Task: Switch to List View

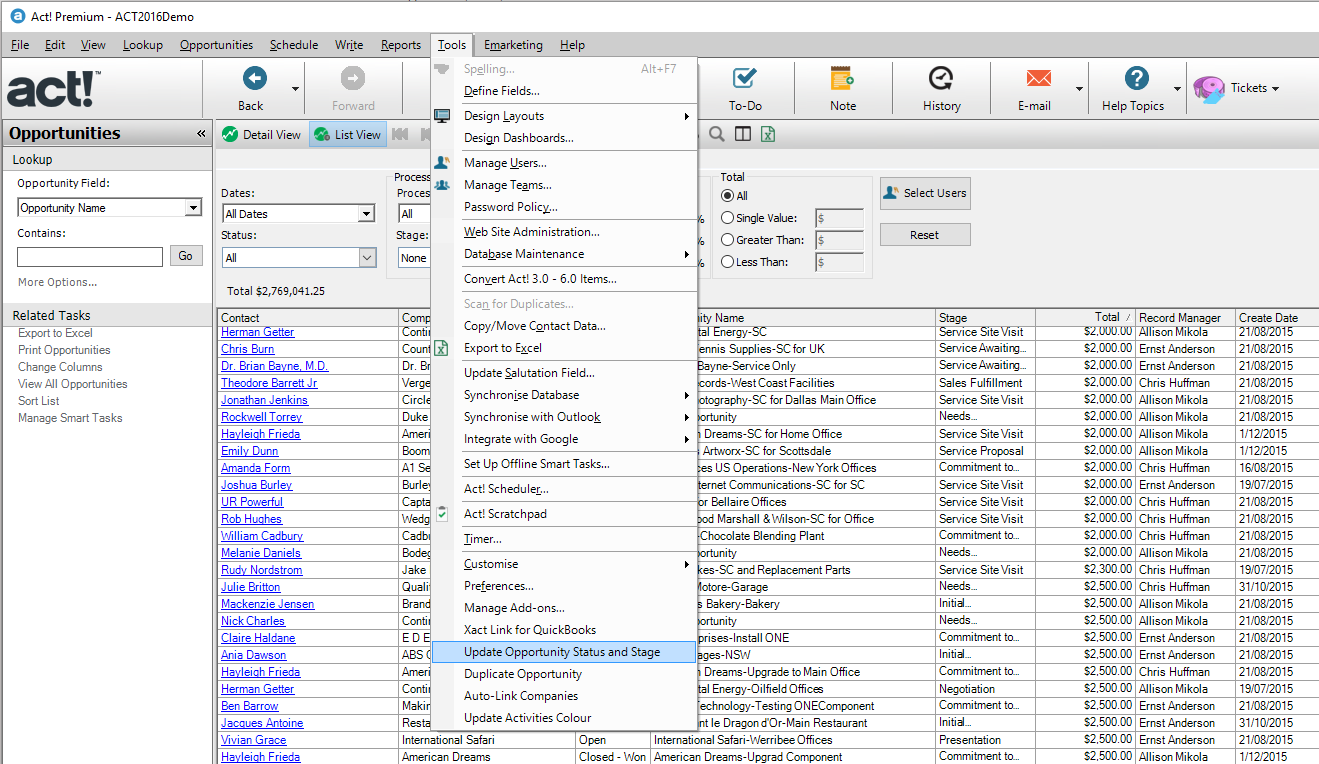Action: (x=347, y=134)
